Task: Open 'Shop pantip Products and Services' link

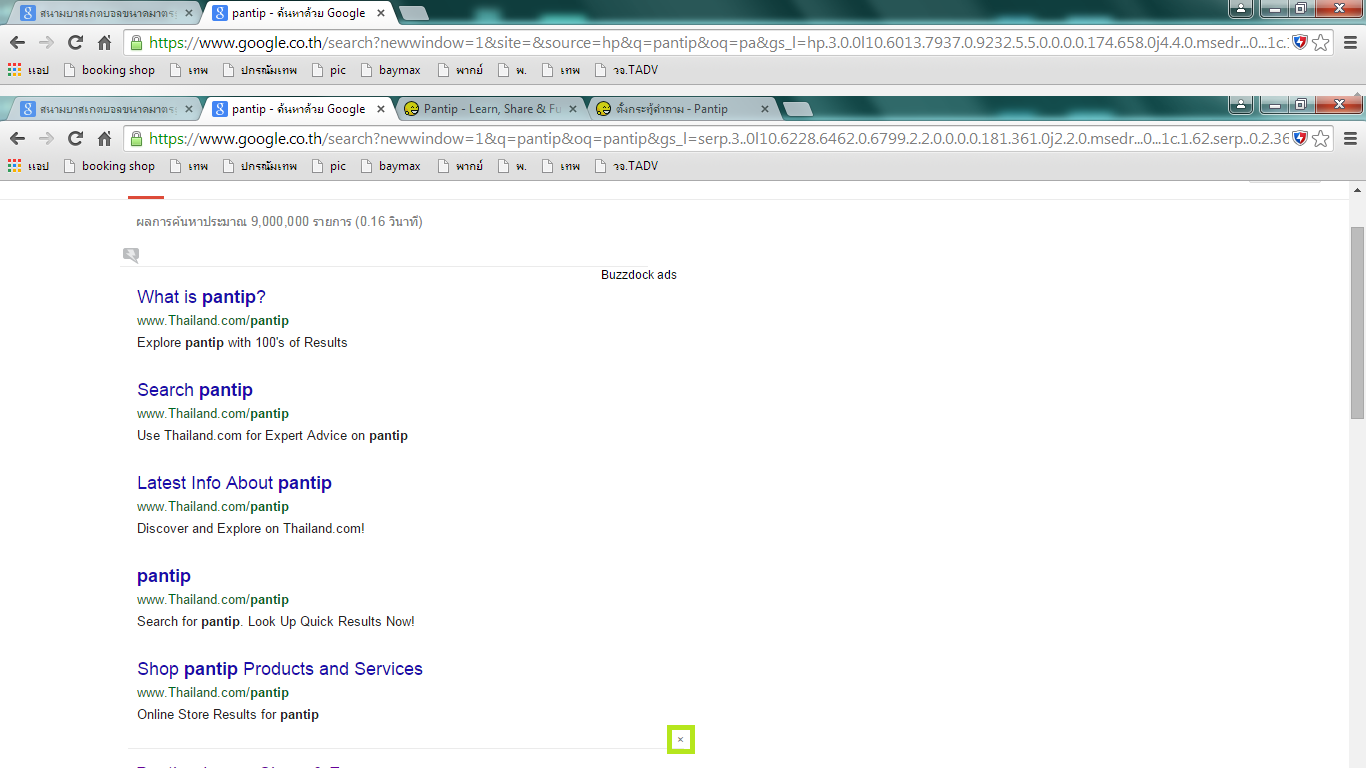Action: pyautogui.click(x=280, y=669)
